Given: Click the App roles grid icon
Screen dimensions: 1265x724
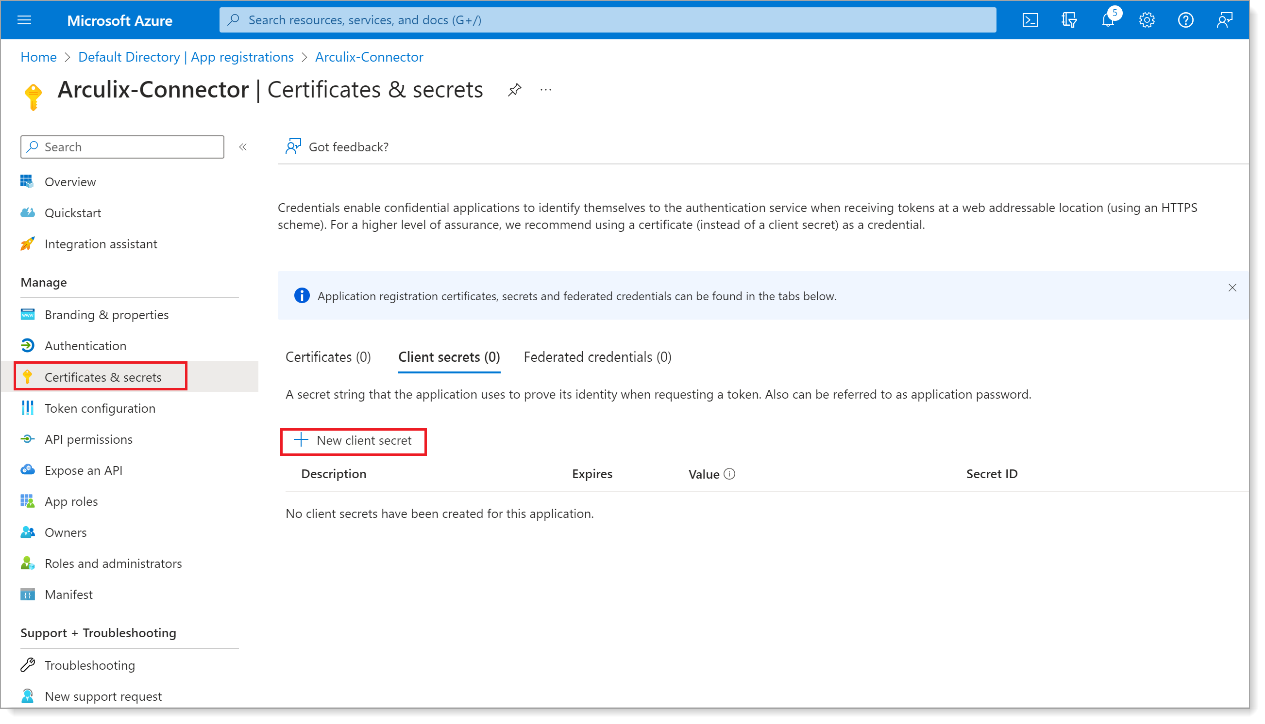Looking at the screenshot, I should 28,501.
